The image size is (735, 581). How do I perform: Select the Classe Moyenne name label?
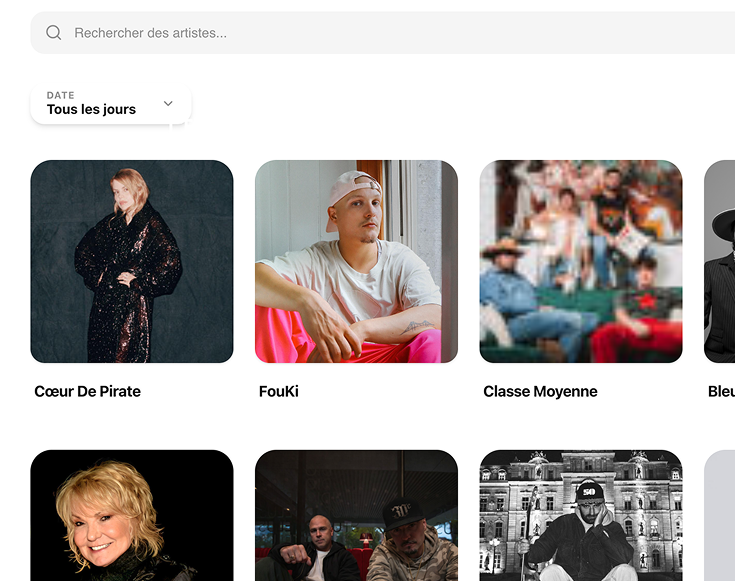tap(540, 391)
